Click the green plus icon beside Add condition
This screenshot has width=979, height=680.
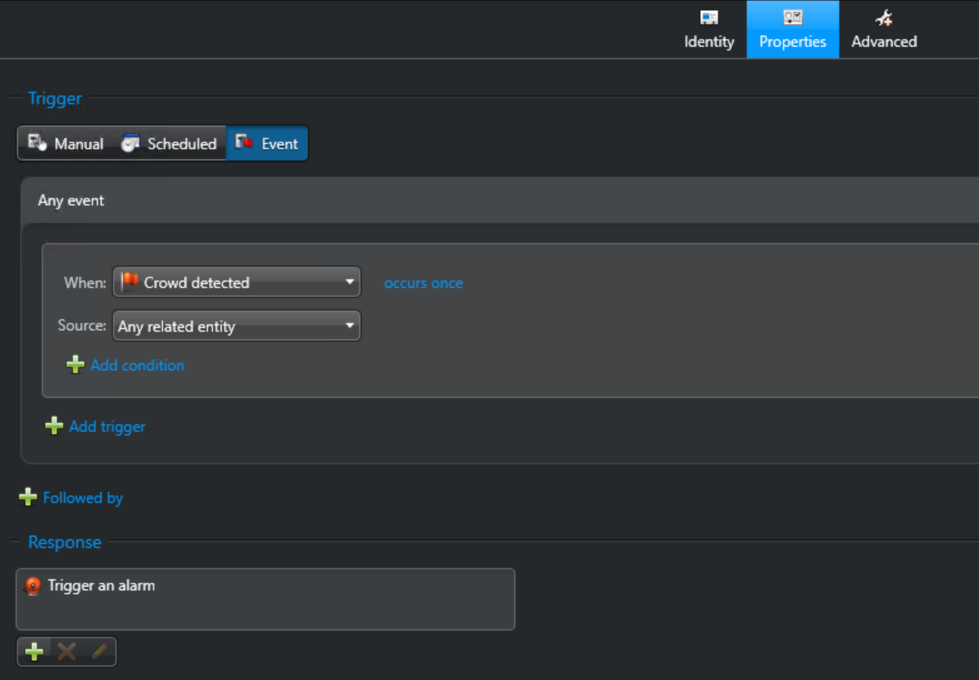tap(75, 366)
